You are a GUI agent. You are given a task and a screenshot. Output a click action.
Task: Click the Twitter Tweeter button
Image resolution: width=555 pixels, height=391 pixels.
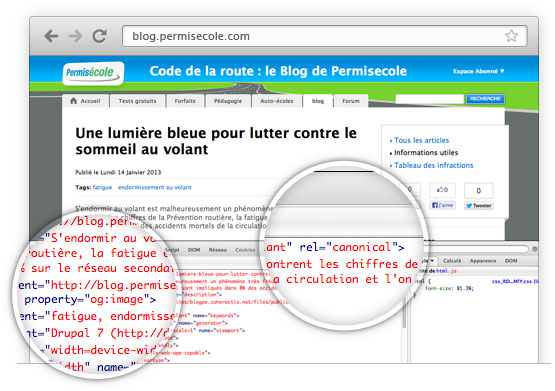coord(479,206)
